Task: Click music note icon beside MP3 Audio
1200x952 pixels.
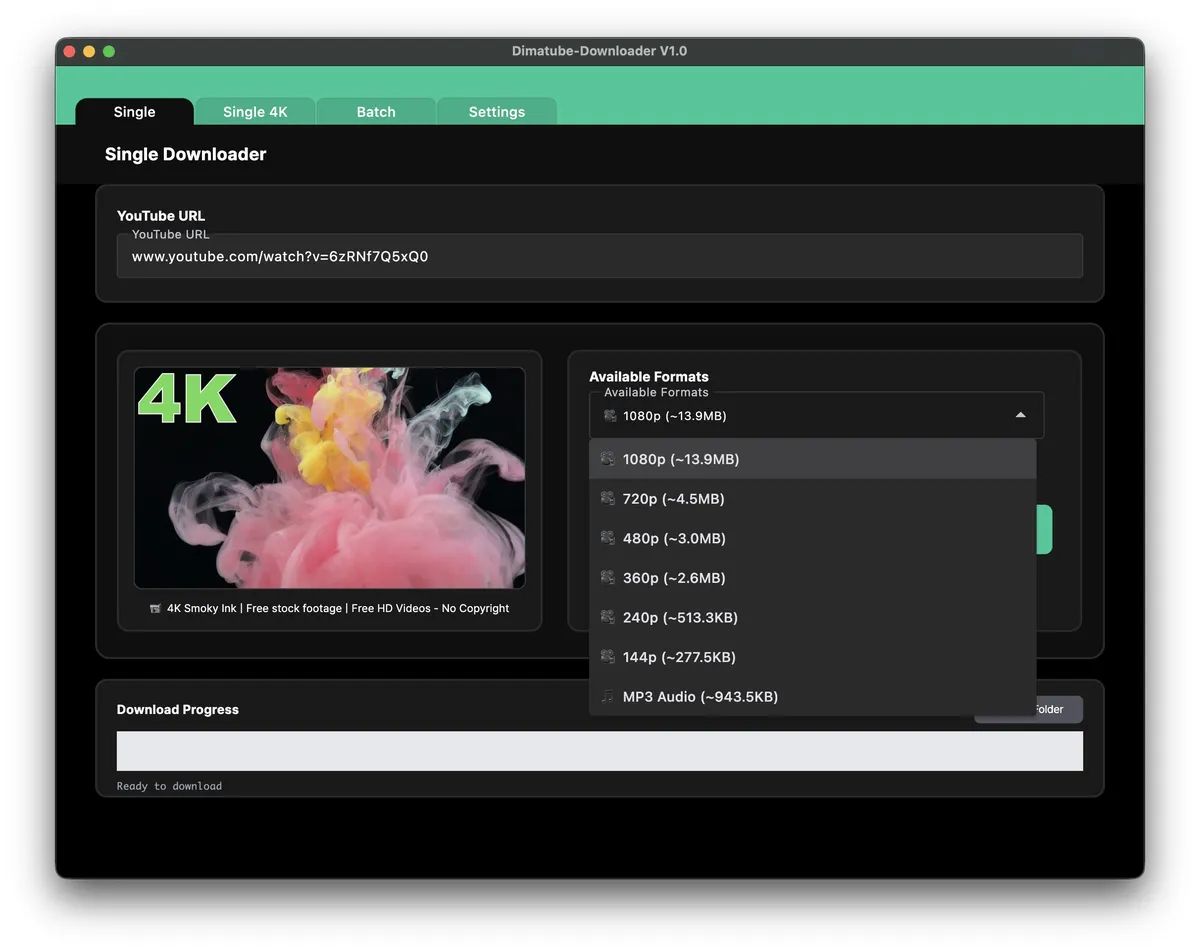Action: pyautogui.click(x=607, y=696)
